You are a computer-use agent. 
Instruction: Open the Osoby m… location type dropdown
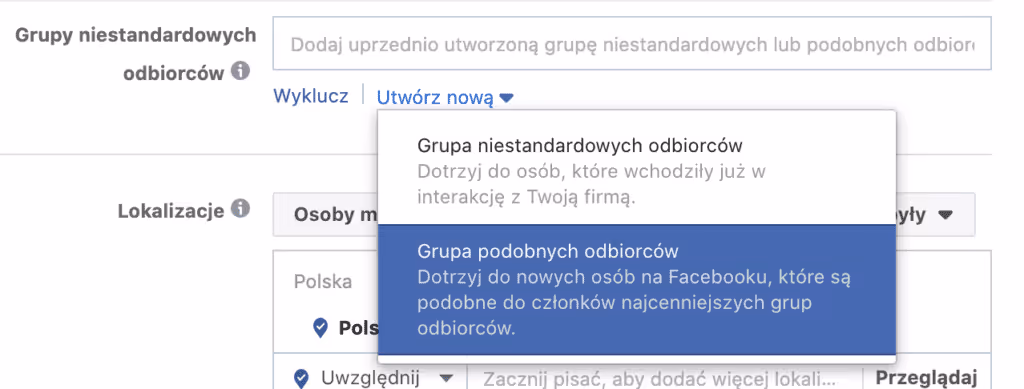[x=624, y=215]
